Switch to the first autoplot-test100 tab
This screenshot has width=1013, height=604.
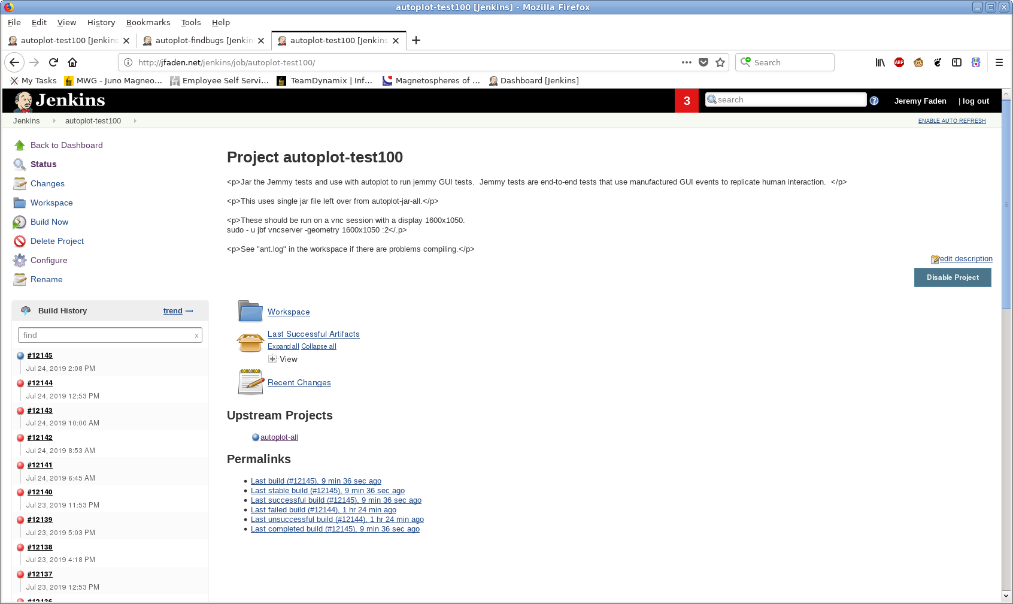click(x=68, y=40)
